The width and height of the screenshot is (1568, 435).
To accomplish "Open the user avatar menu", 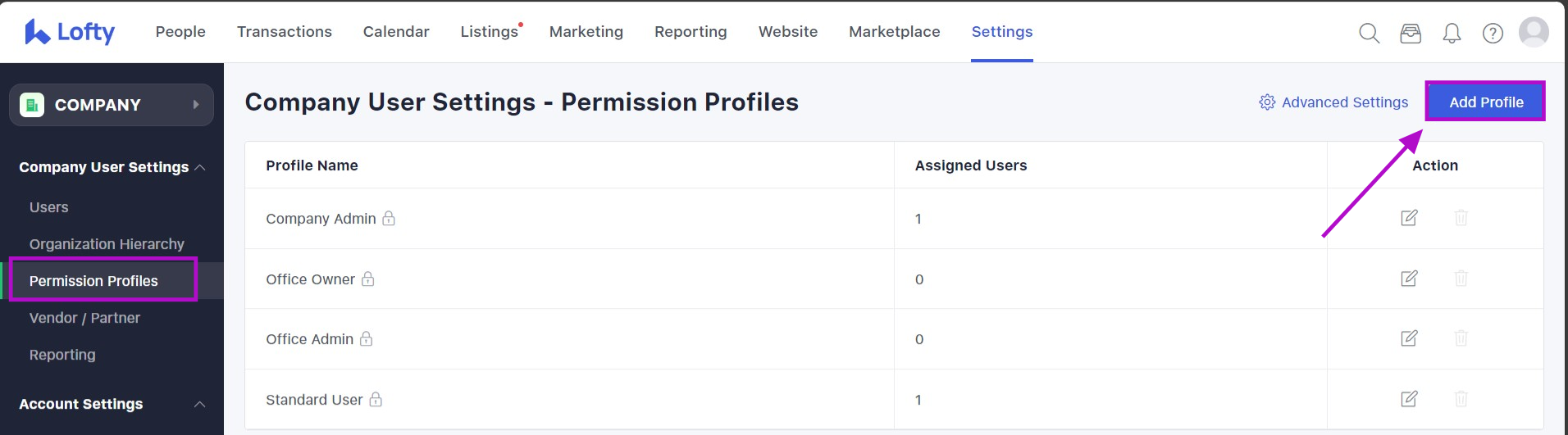I will coord(1534,33).
